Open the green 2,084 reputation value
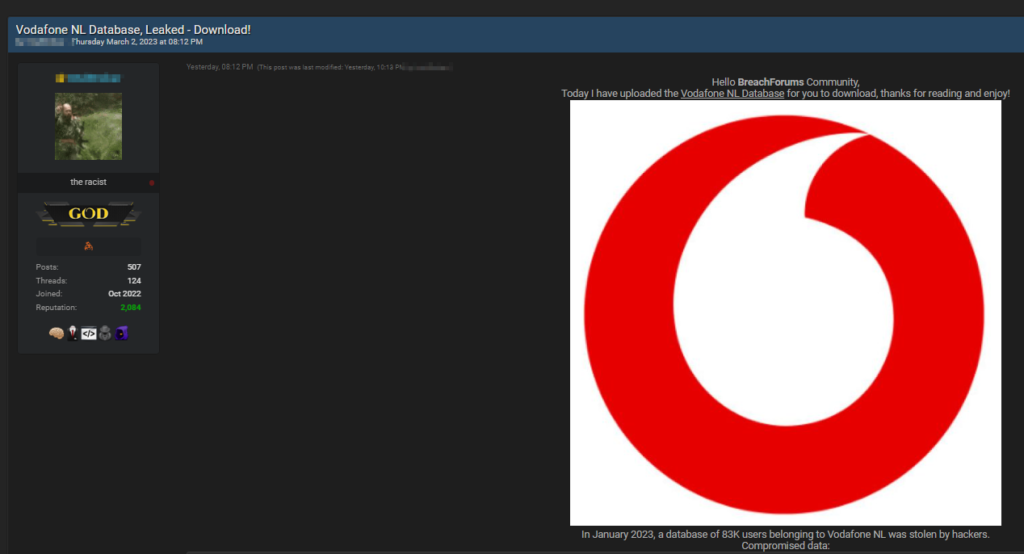This screenshot has height=554, width=1024. pyautogui.click(x=130, y=307)
